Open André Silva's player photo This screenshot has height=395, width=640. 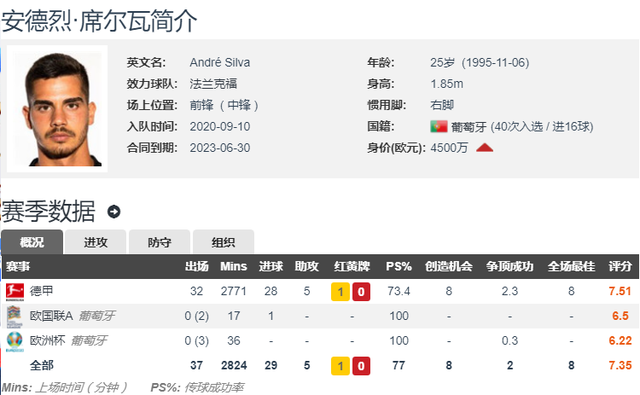(x=58, y=109)
